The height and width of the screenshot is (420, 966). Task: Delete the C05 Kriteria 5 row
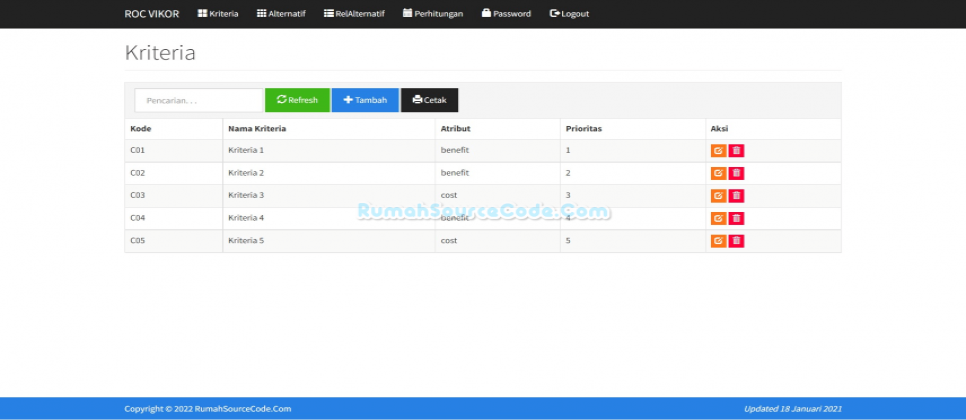736,241
